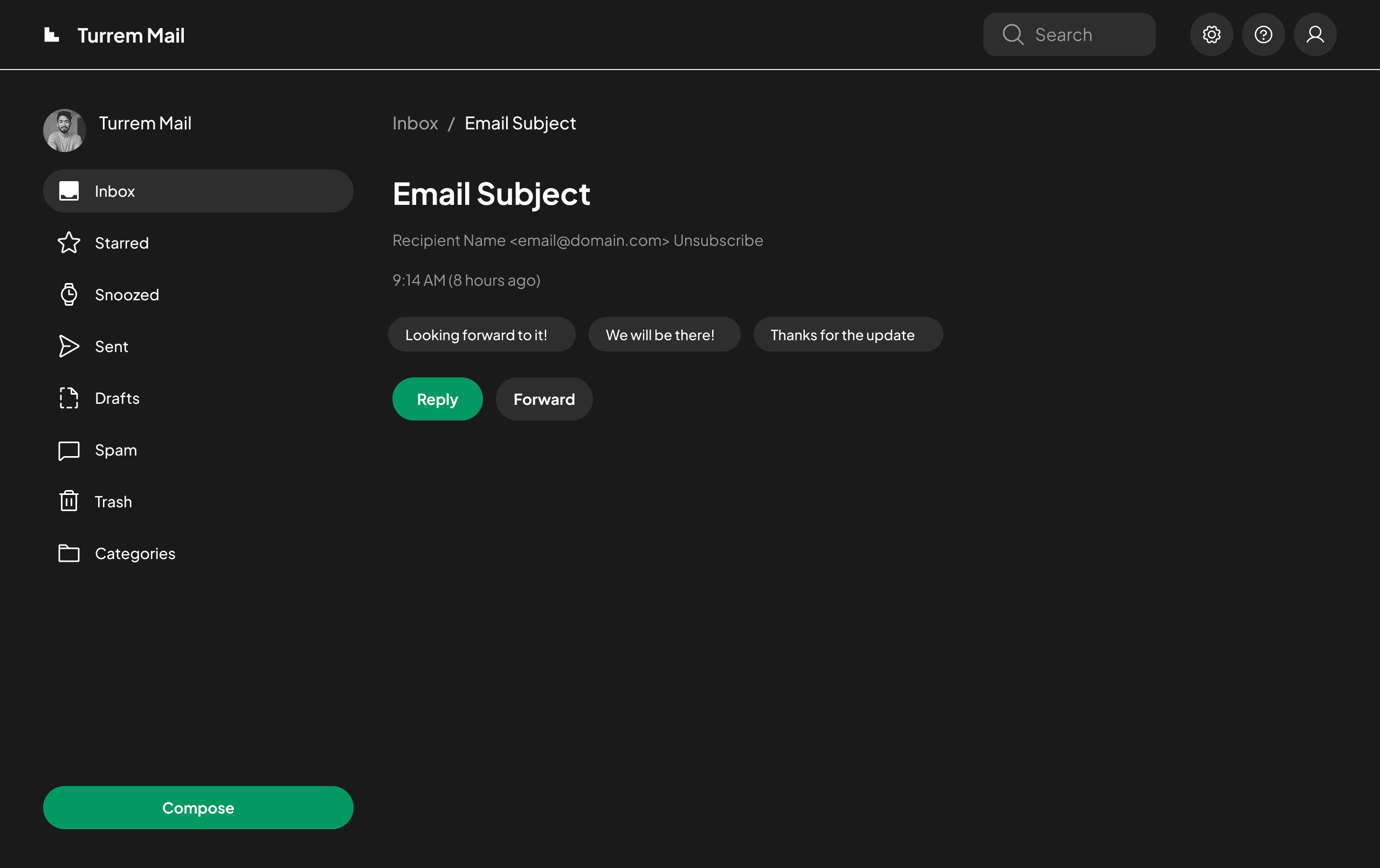Viewport: 1380px width, 868px height.
Task: Open the account profile icon
Action: 1315,35
